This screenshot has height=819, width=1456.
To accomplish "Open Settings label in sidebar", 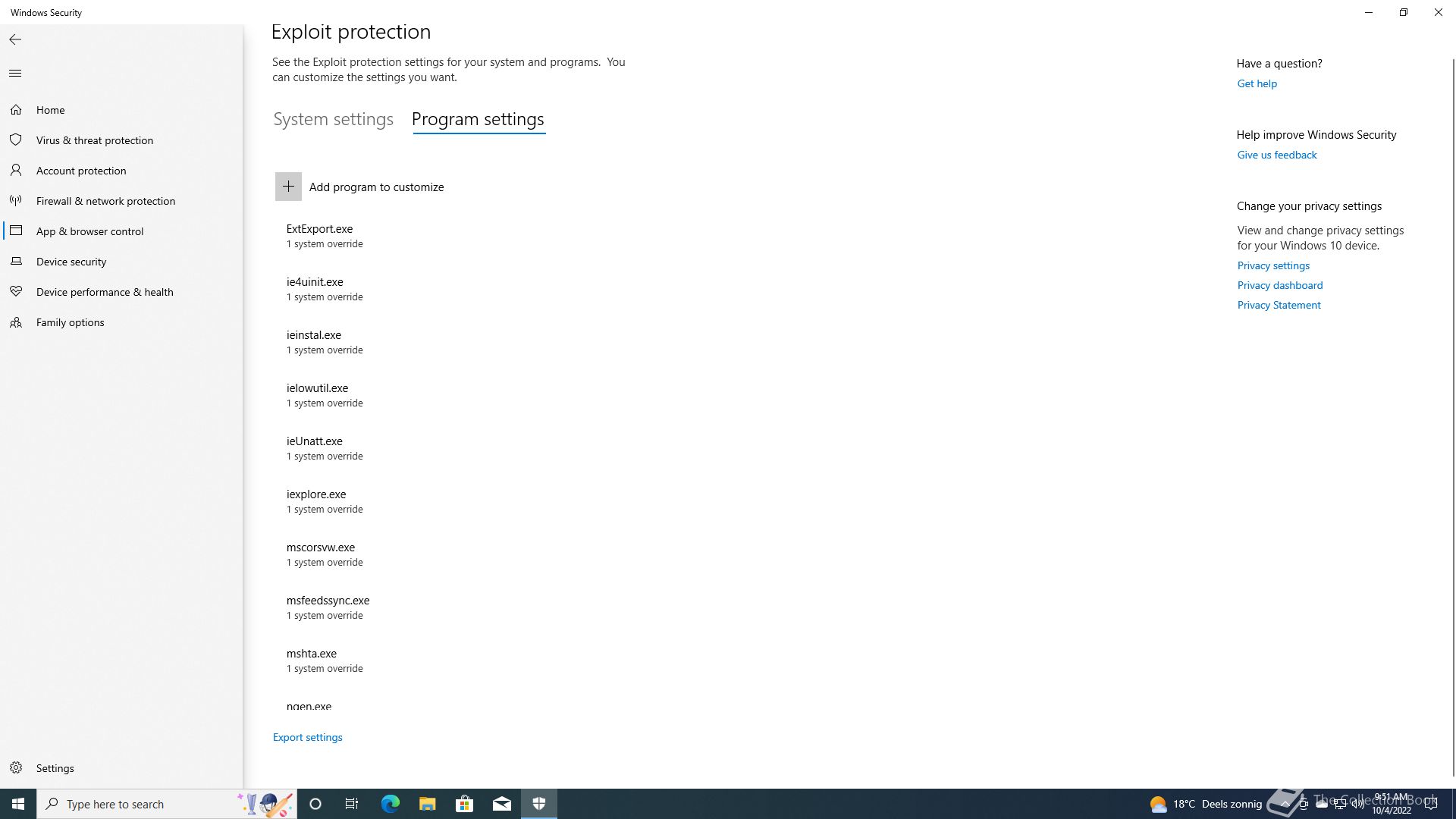I will pos(55,768).
